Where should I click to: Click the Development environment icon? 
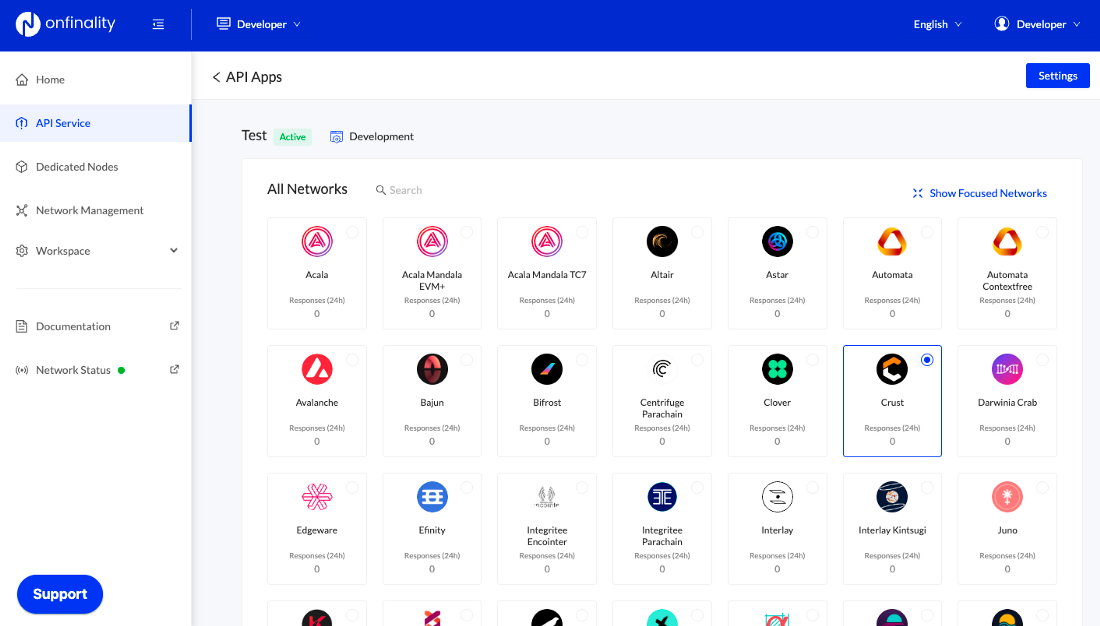tap(336, 137)
